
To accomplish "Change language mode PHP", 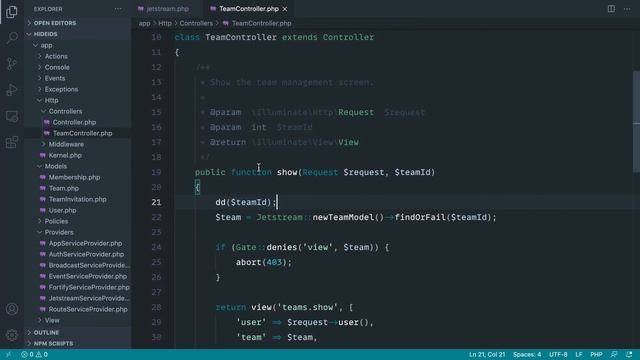I will tap(596, 354).
